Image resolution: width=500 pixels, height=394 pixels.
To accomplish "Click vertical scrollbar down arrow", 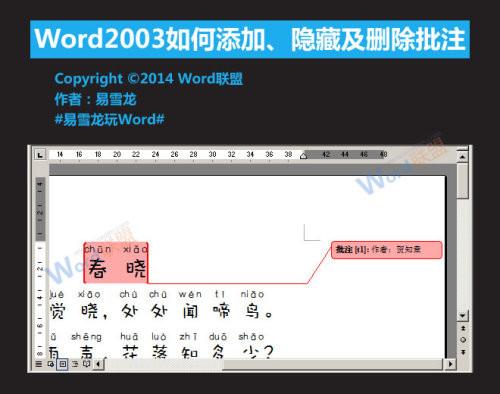I will (x=463, y=315).
